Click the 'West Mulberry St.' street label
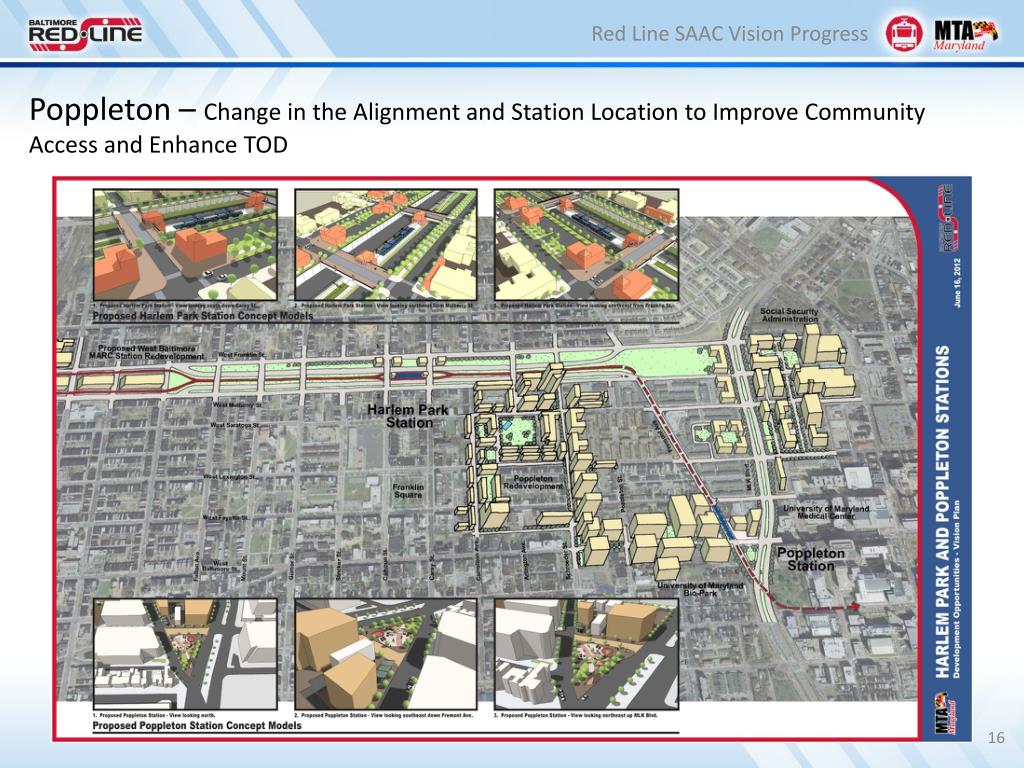This screenshot has height=768, width=1024. [237, 406]
